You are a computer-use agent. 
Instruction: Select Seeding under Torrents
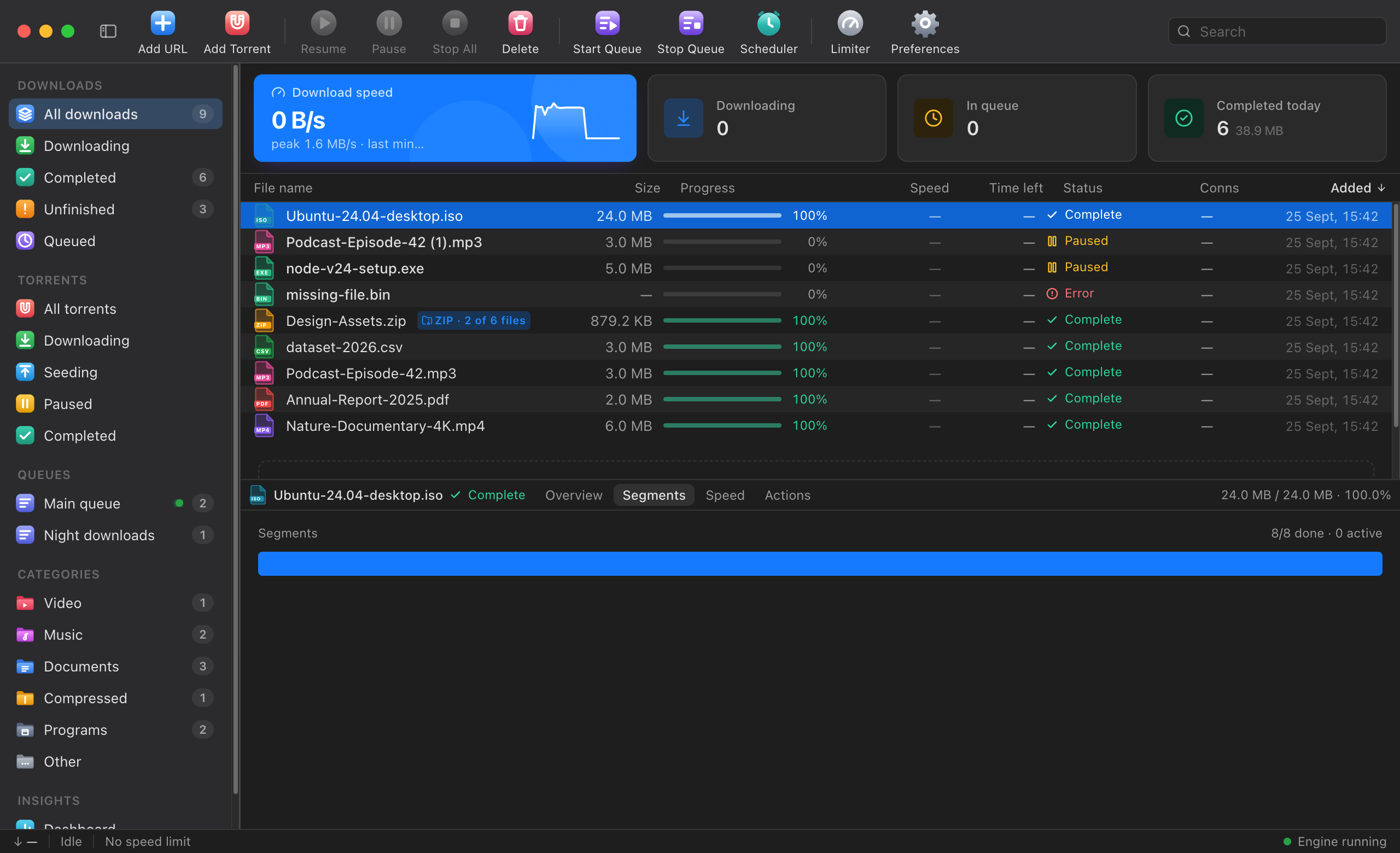coord(115,372)
